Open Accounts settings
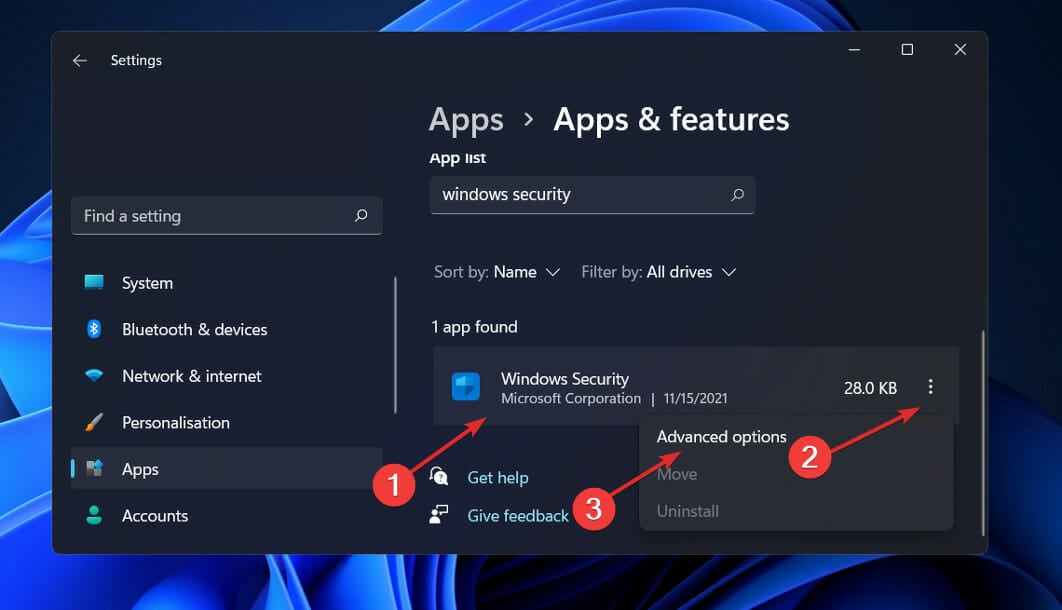Screen dimensions: 1062x610 click(x=93, y=515)
